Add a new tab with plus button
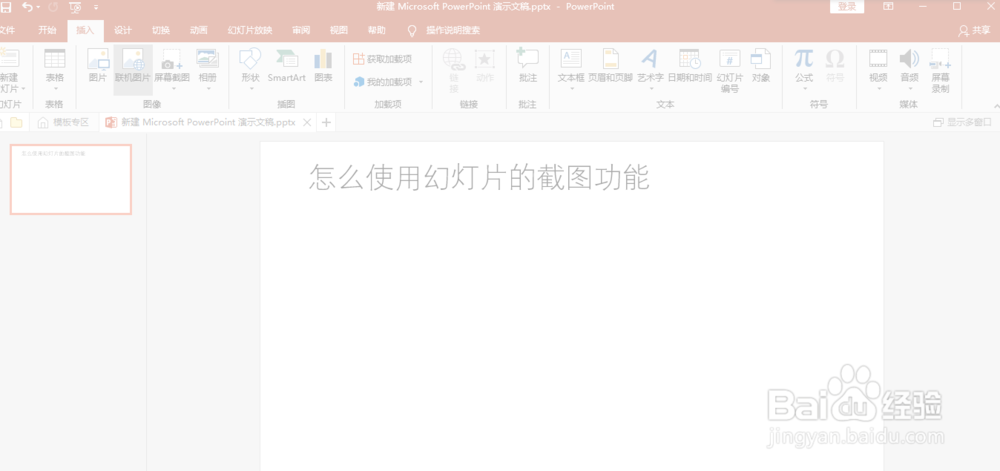This screenshot has width=1000, height=471. 327,122
